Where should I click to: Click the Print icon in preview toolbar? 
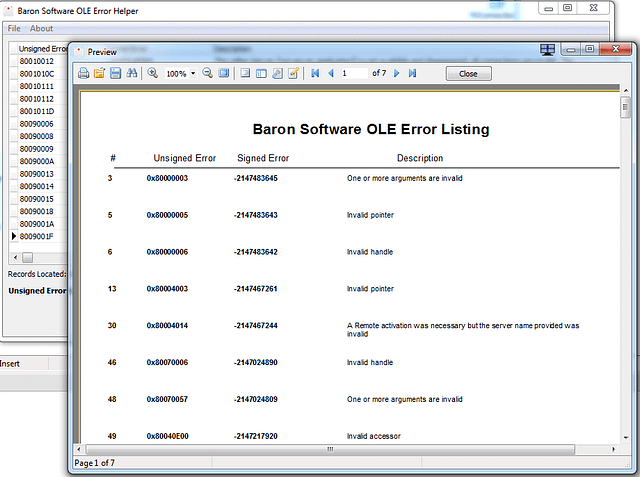[x=84, y=73]
